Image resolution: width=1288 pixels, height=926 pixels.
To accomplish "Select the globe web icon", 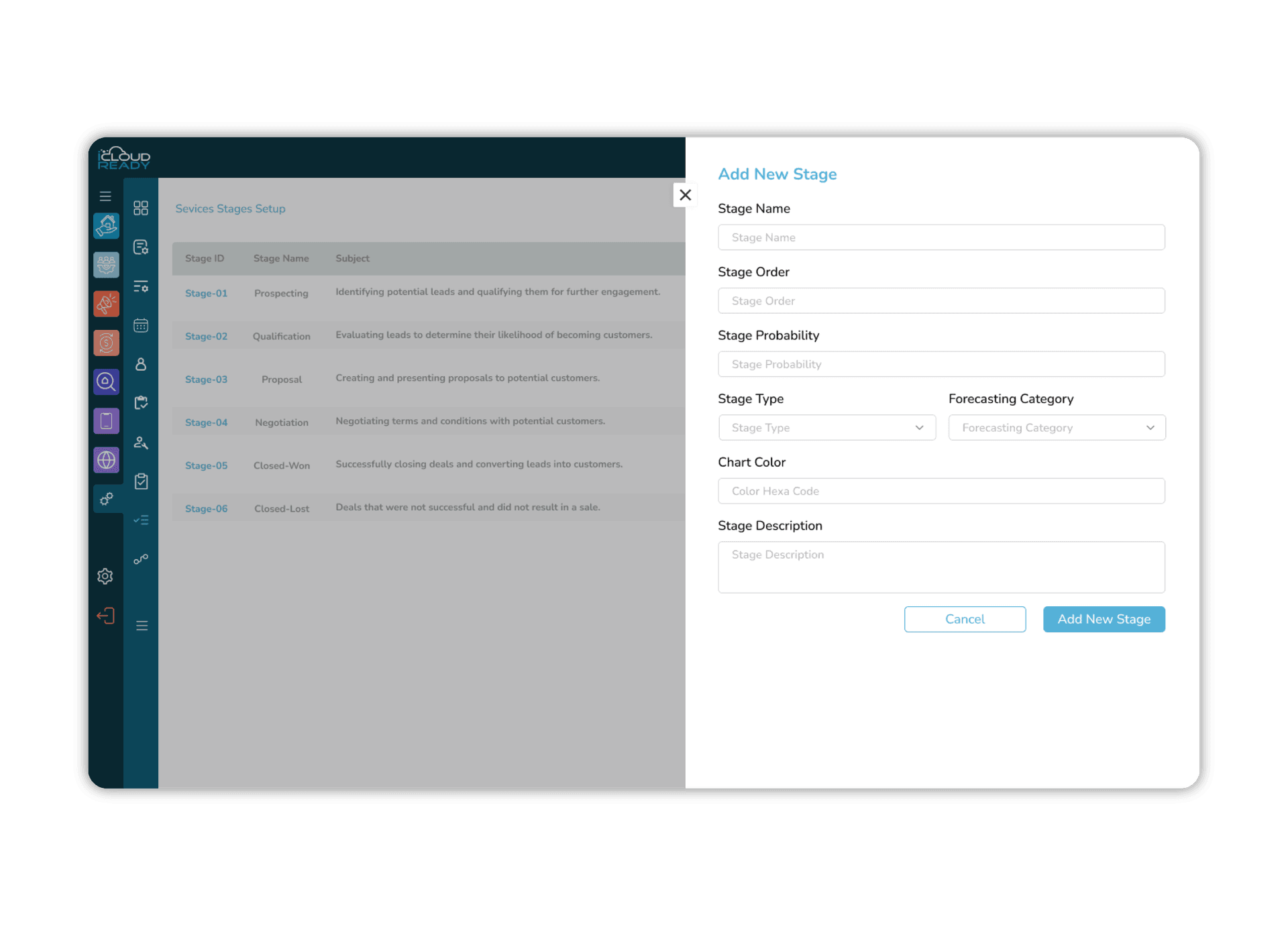I will coord(106,460).
